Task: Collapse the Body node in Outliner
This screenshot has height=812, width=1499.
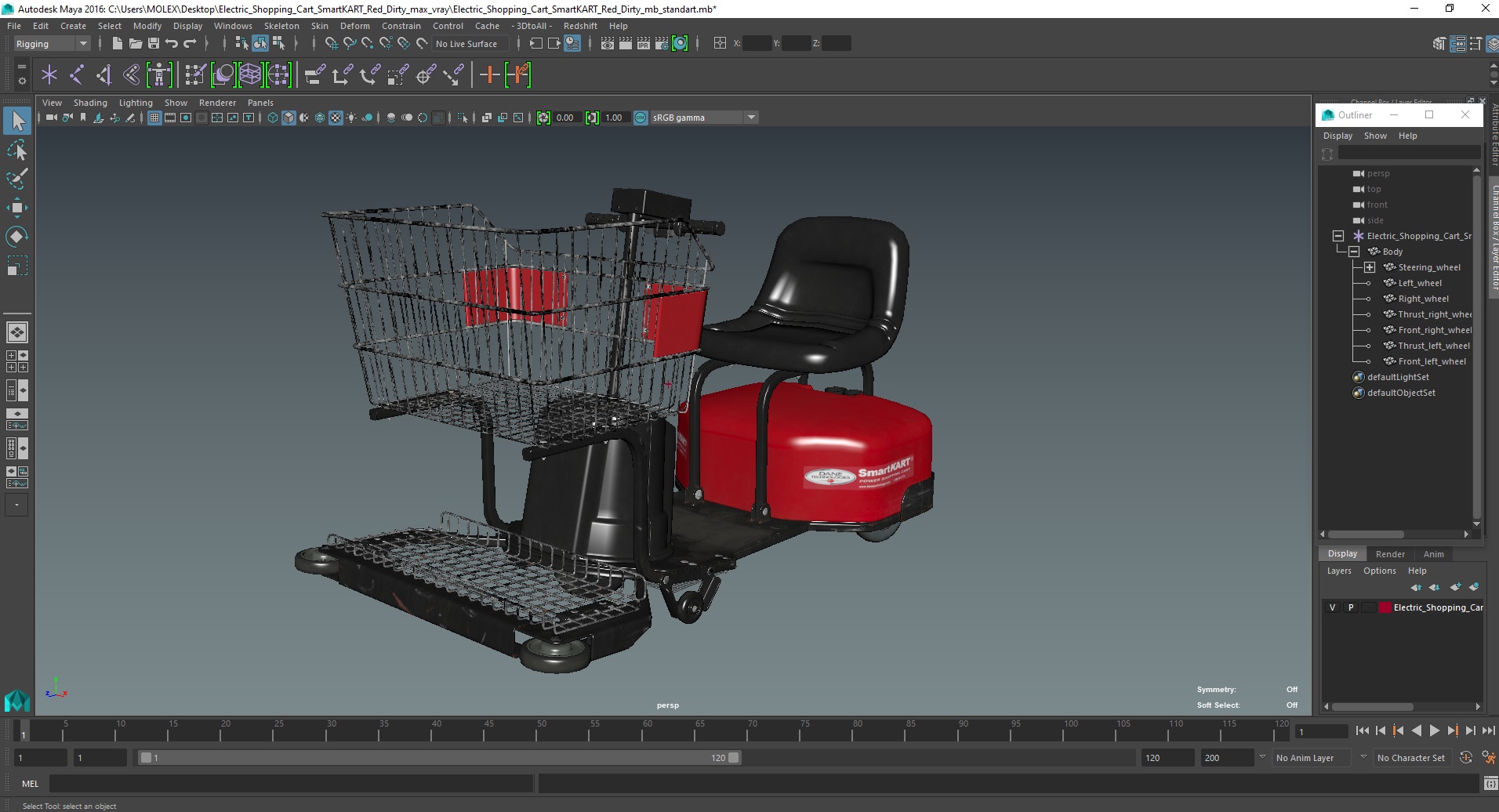Action: coord(1354,252)
